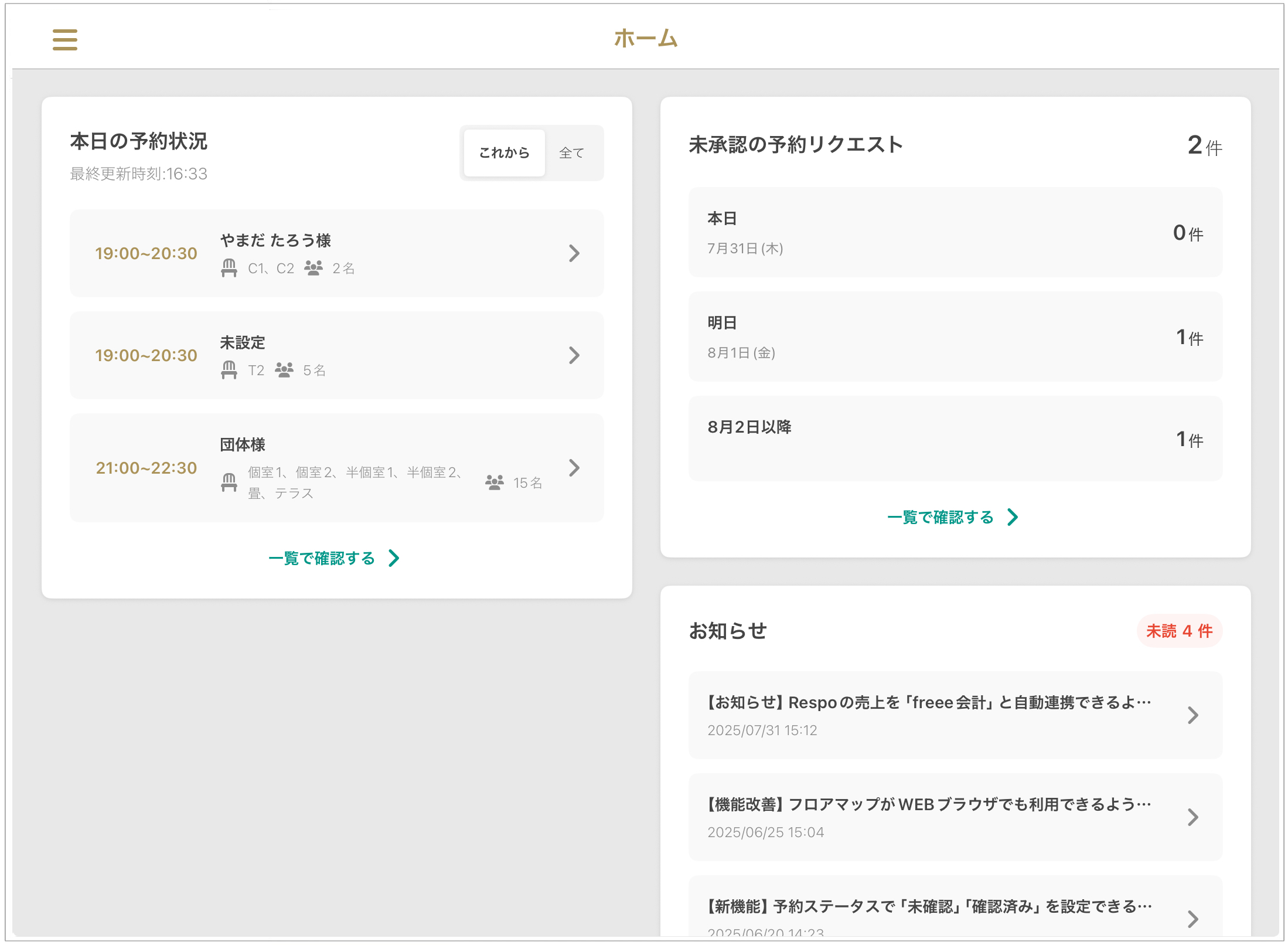Click the 未読 4 件 badge
Image resolution: width=1288 pixels, height=945 pixels.
coord(1179,631)
